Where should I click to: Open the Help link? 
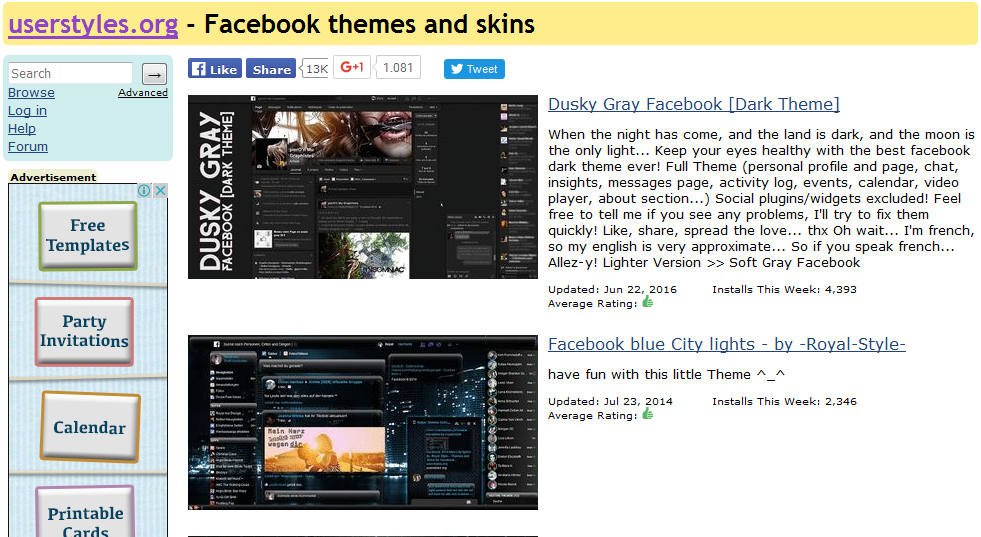22,128
